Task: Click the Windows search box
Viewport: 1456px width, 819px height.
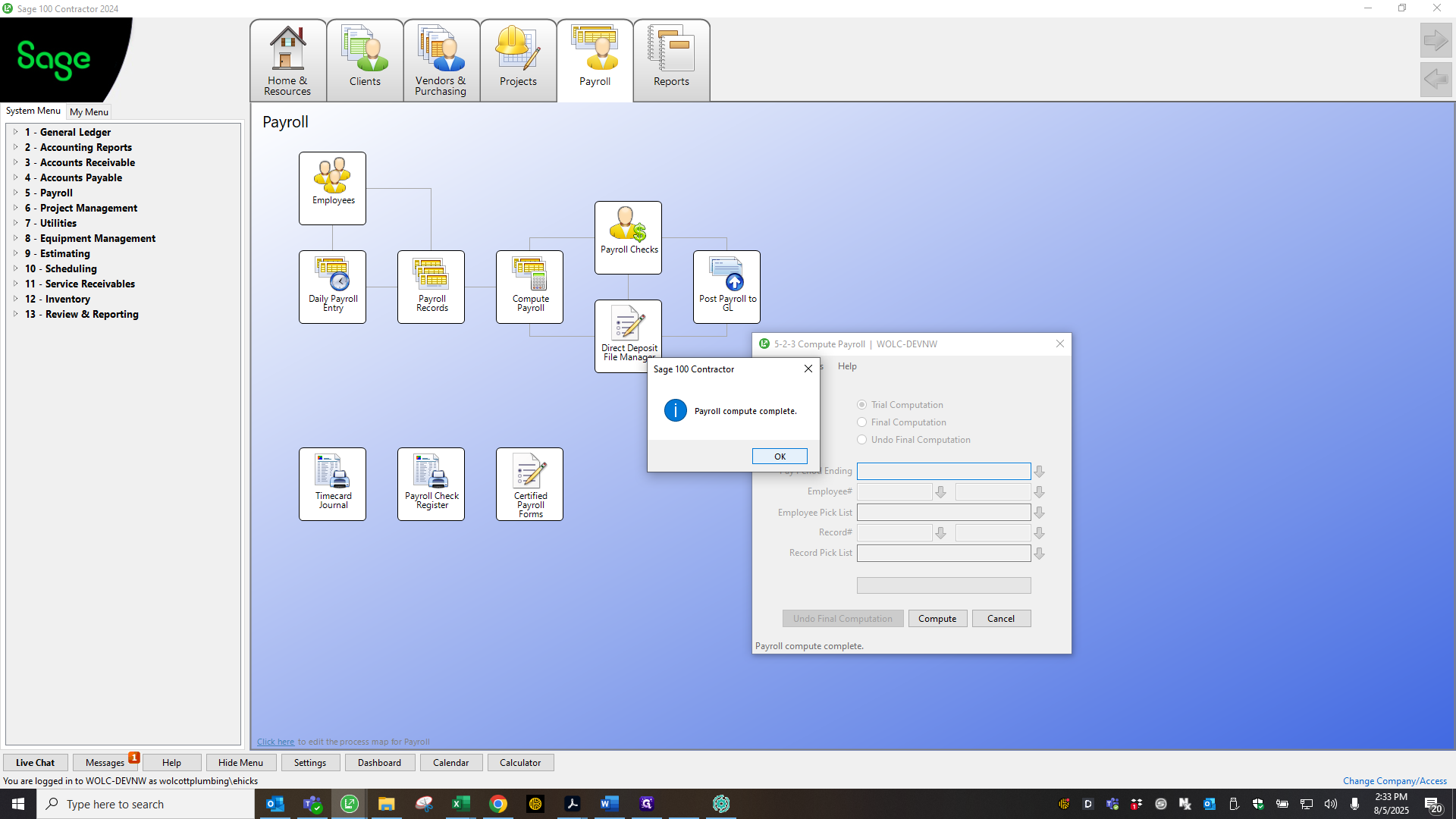Action: pyautogui.click(x=146, y=804)
